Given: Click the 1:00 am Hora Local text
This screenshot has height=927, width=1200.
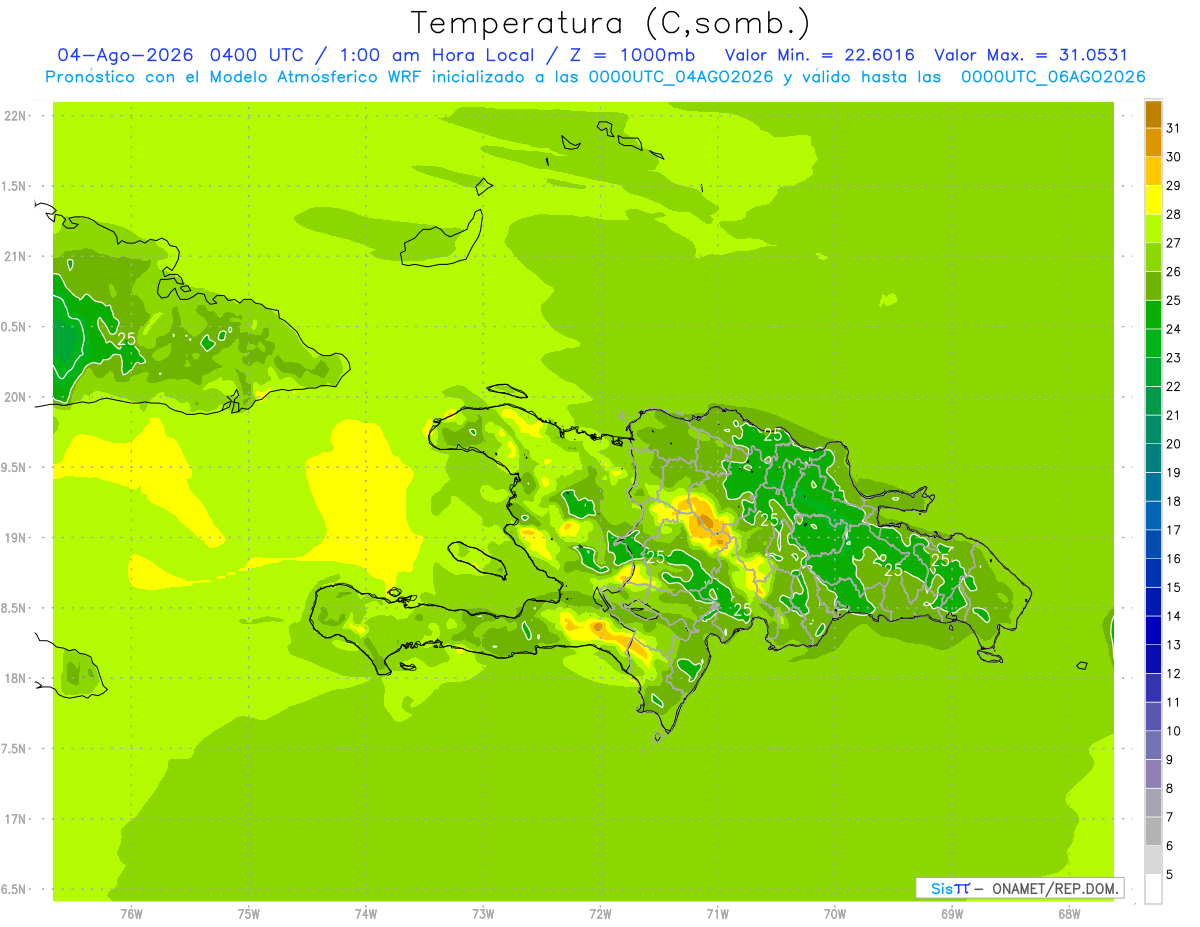Looking at the screenshot, I should [x=437, y=55].
